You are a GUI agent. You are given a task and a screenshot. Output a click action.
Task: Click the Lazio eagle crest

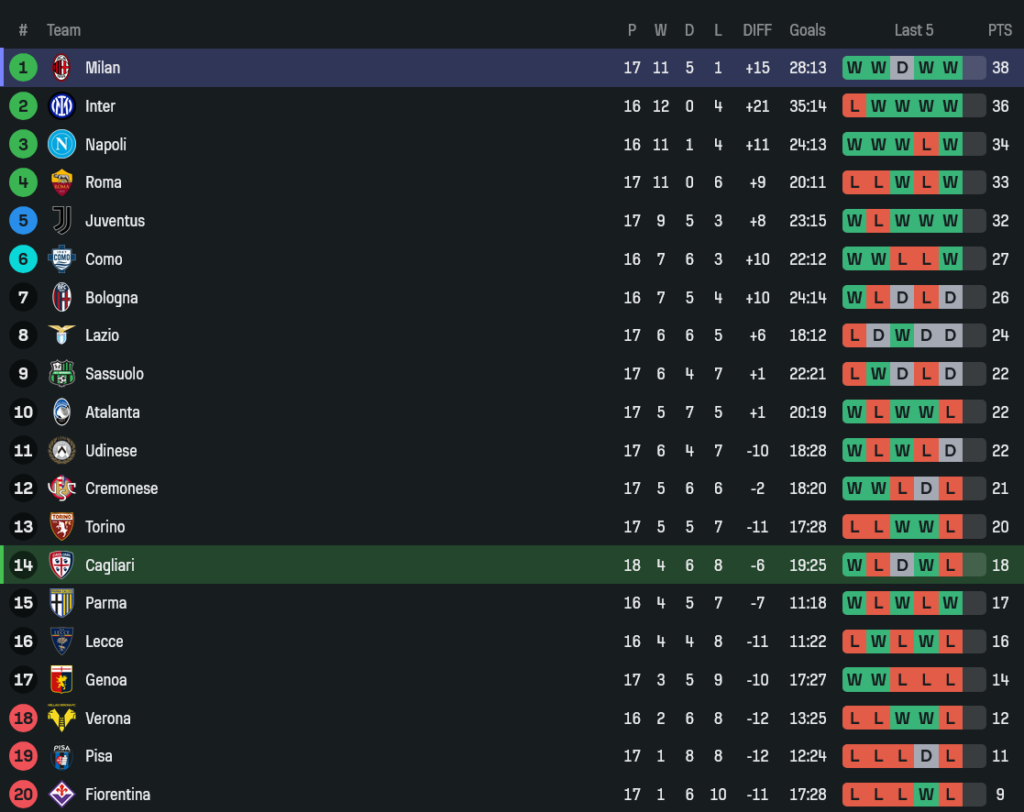click(62, 335)
